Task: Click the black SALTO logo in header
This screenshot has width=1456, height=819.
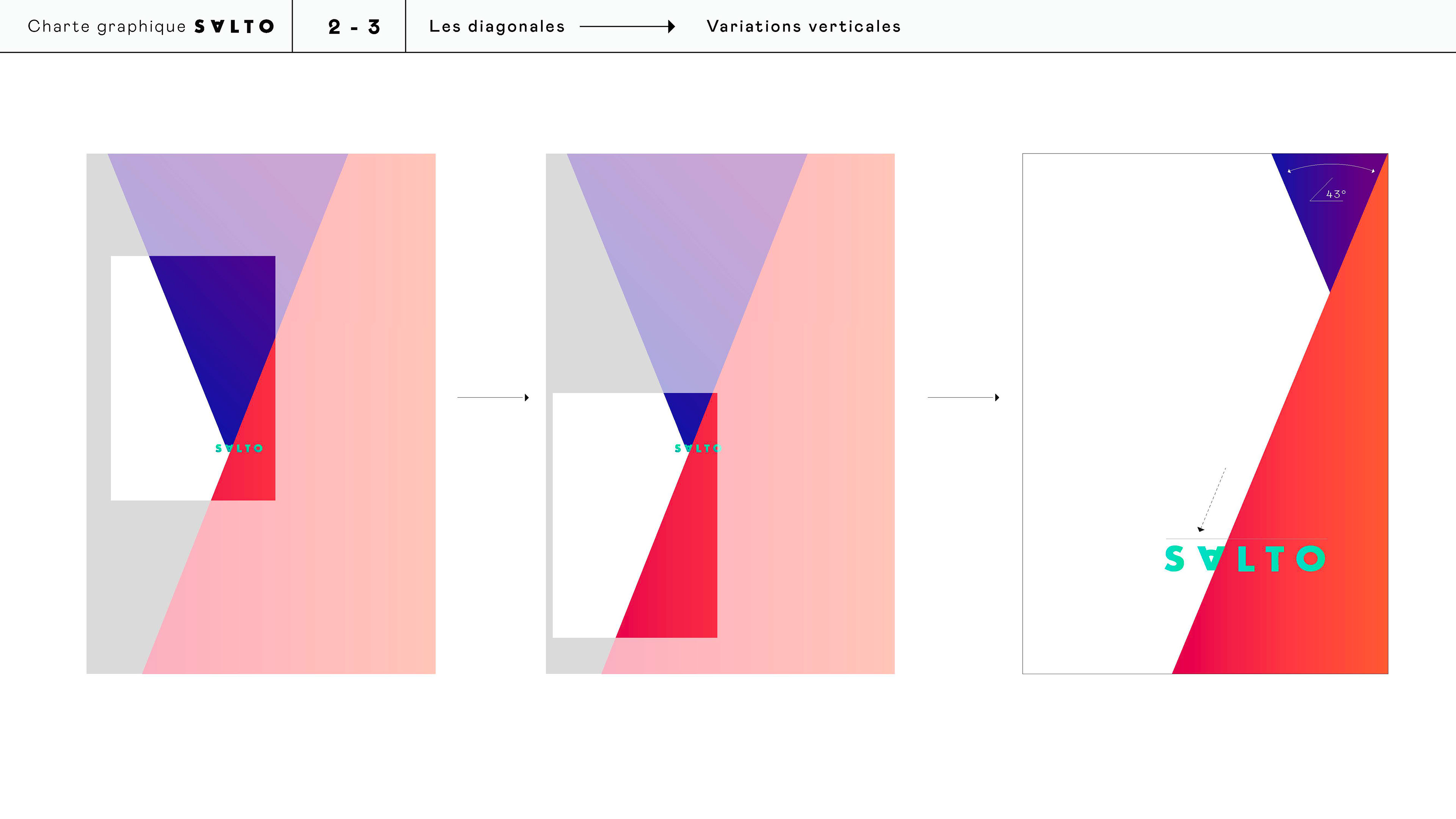Action: [234, 27]
